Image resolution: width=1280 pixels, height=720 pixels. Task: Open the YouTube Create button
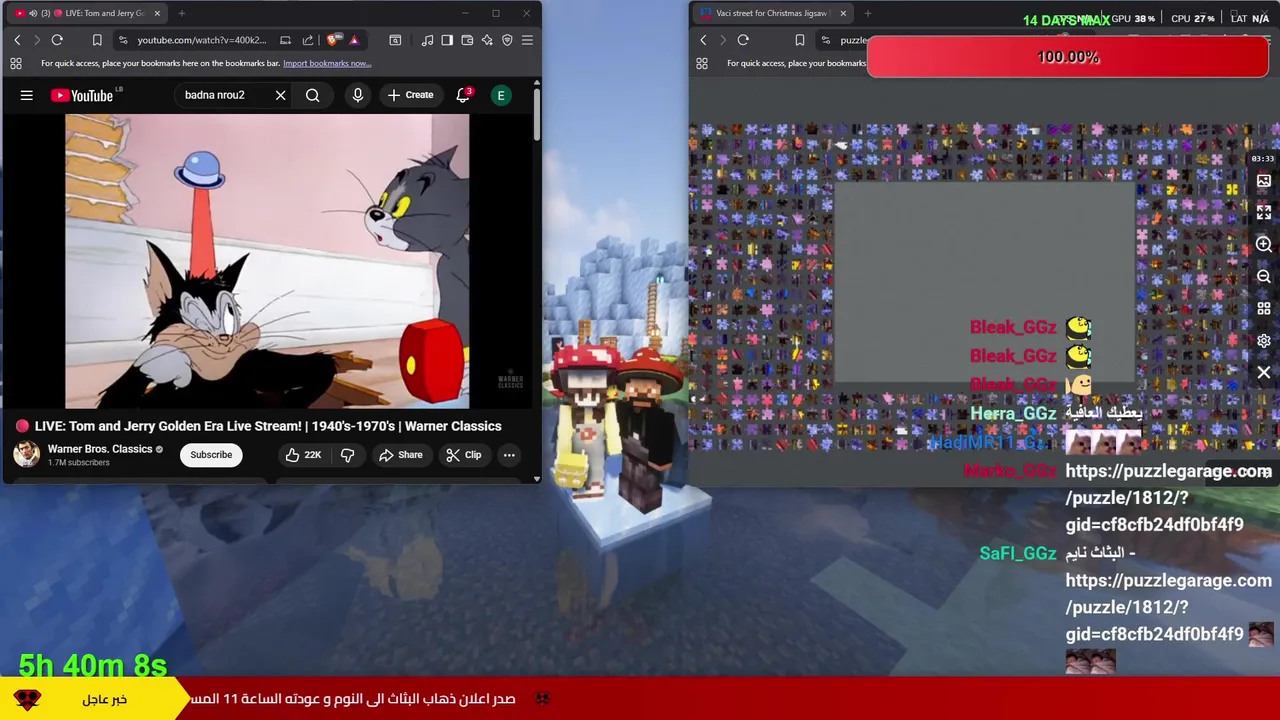410,95
